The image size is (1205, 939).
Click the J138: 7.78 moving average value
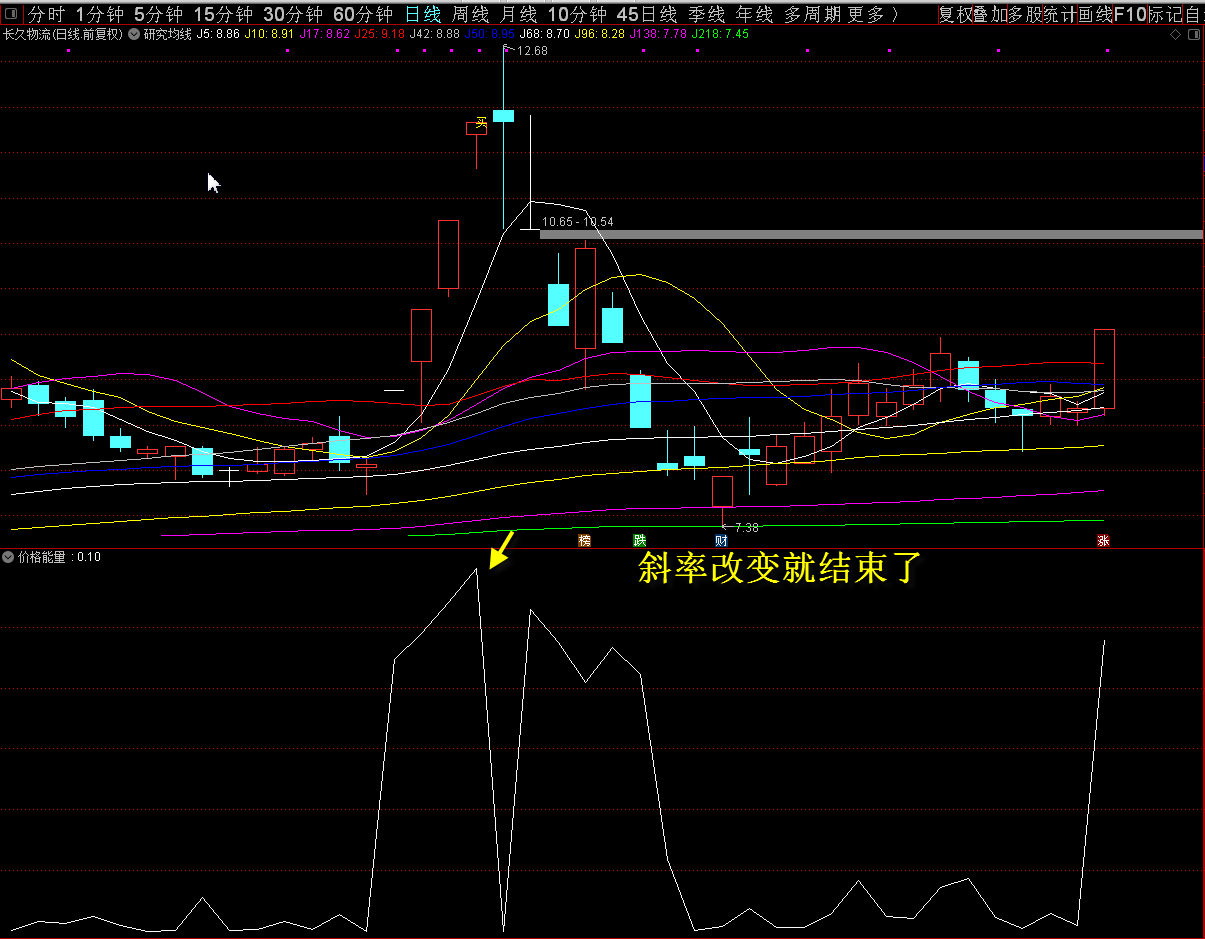(x=658, y=34)
